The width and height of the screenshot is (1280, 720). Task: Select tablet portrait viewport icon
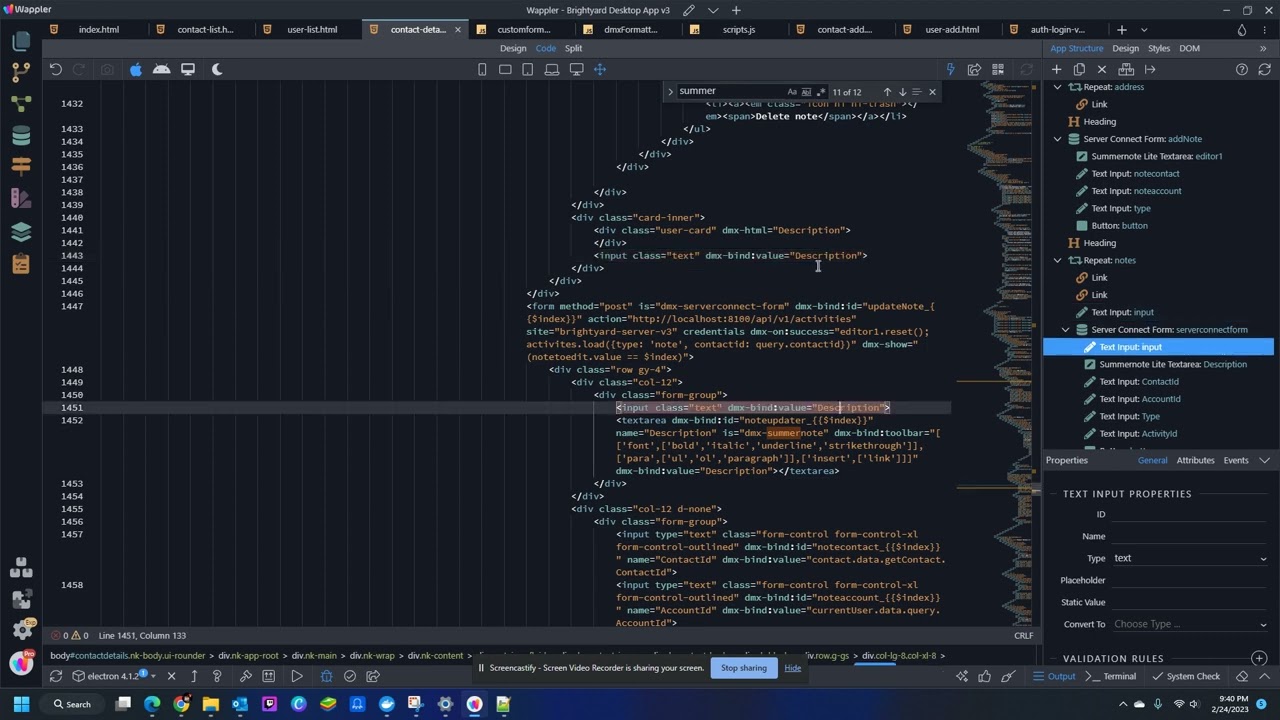tap(505, 69)
